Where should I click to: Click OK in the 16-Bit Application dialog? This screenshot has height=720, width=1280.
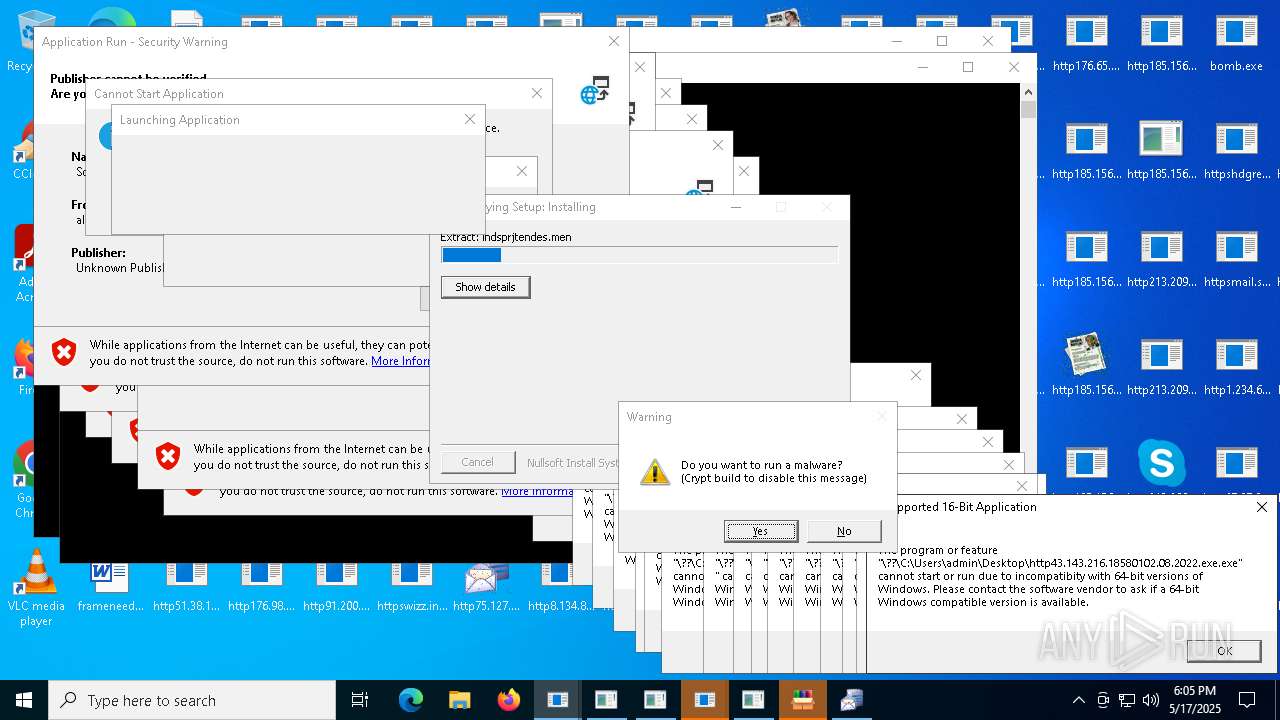tap(1224, 650)
